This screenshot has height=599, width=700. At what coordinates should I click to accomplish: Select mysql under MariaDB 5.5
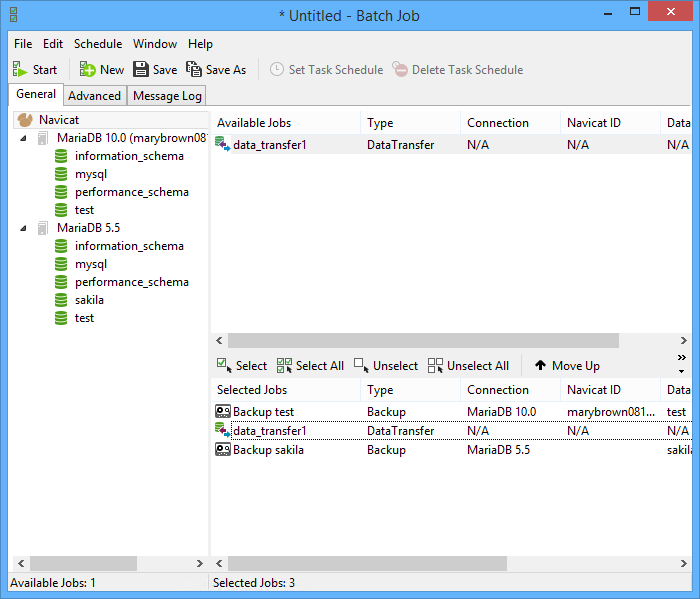(91, 264)
